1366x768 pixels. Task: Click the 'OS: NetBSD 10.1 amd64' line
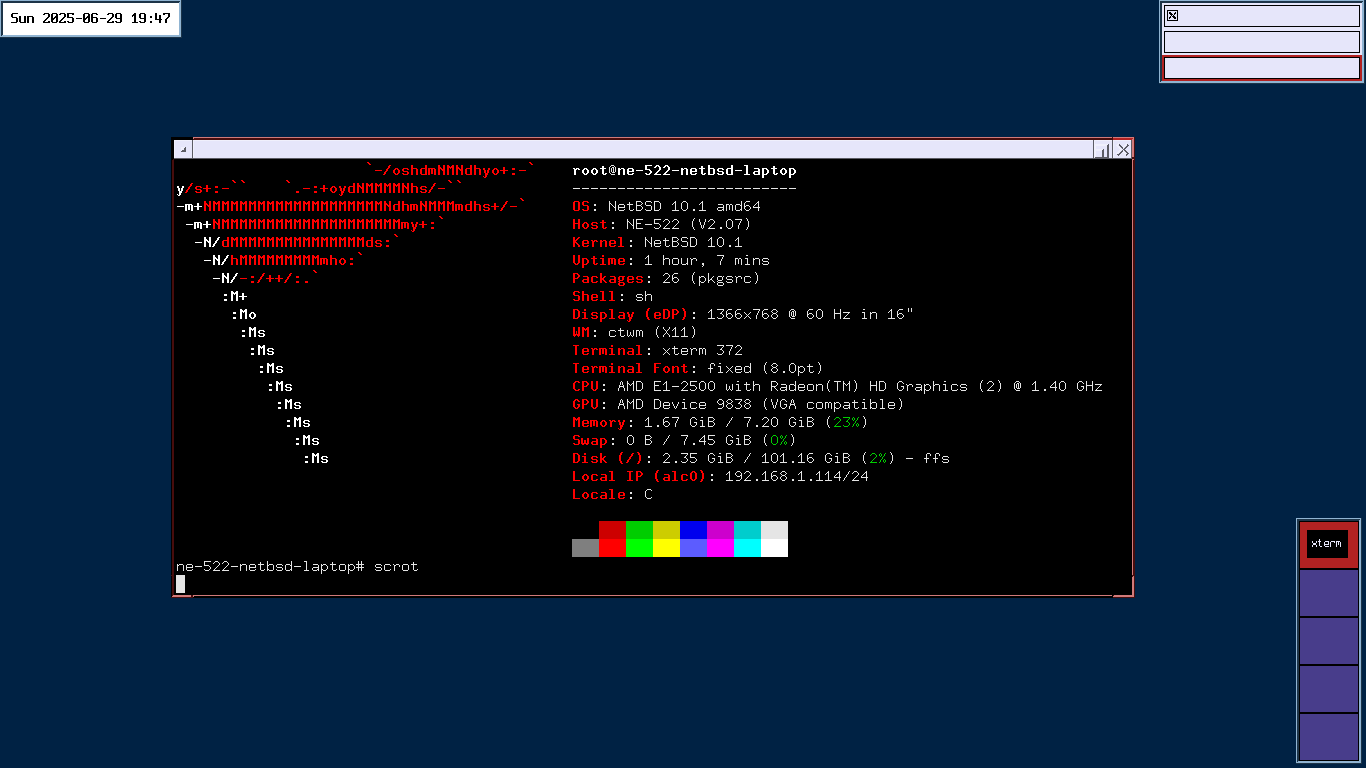click(x=666, y=207)
